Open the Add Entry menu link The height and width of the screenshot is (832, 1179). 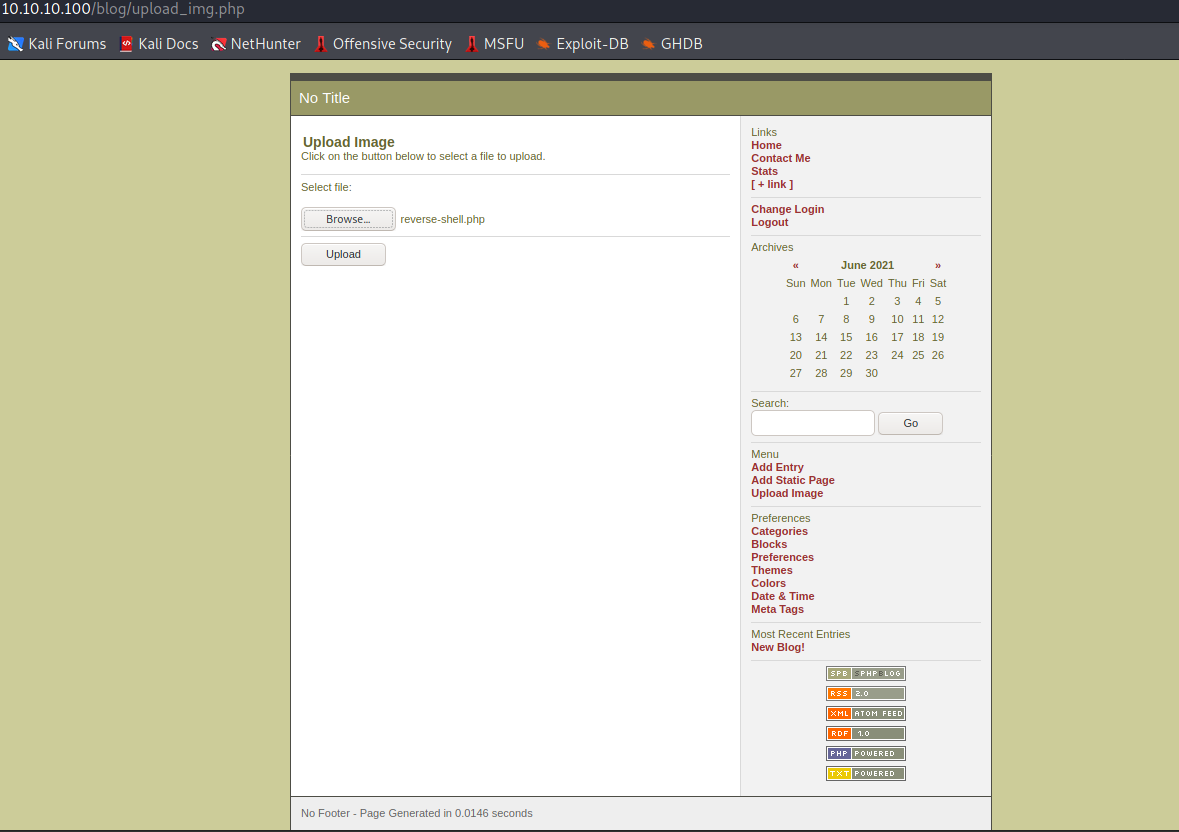(777, 468)
